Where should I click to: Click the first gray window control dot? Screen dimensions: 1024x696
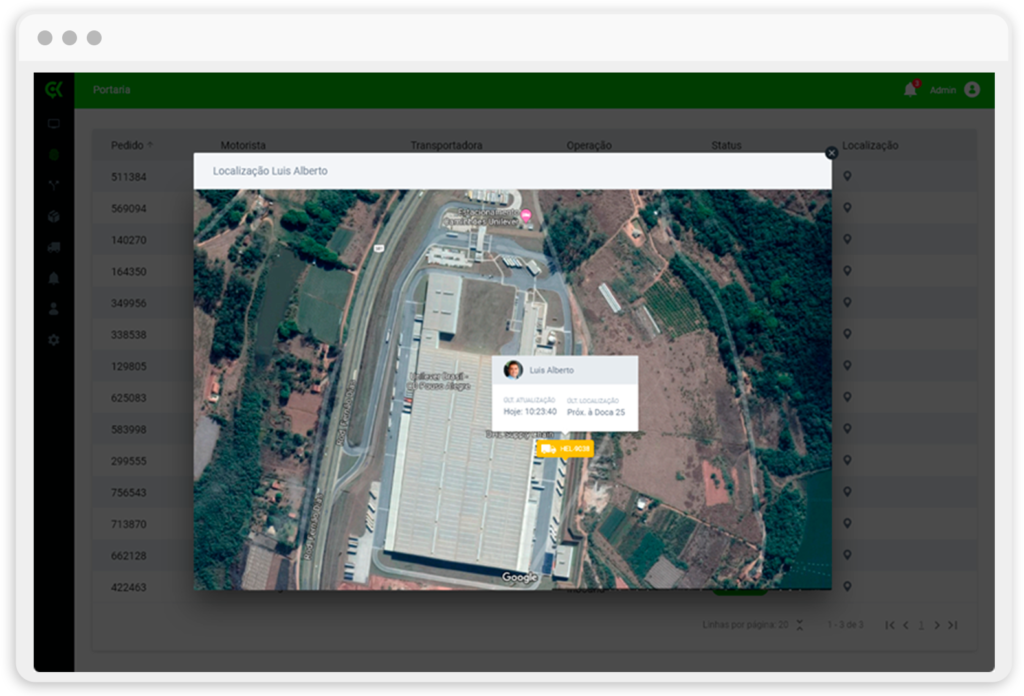point(45,38)
